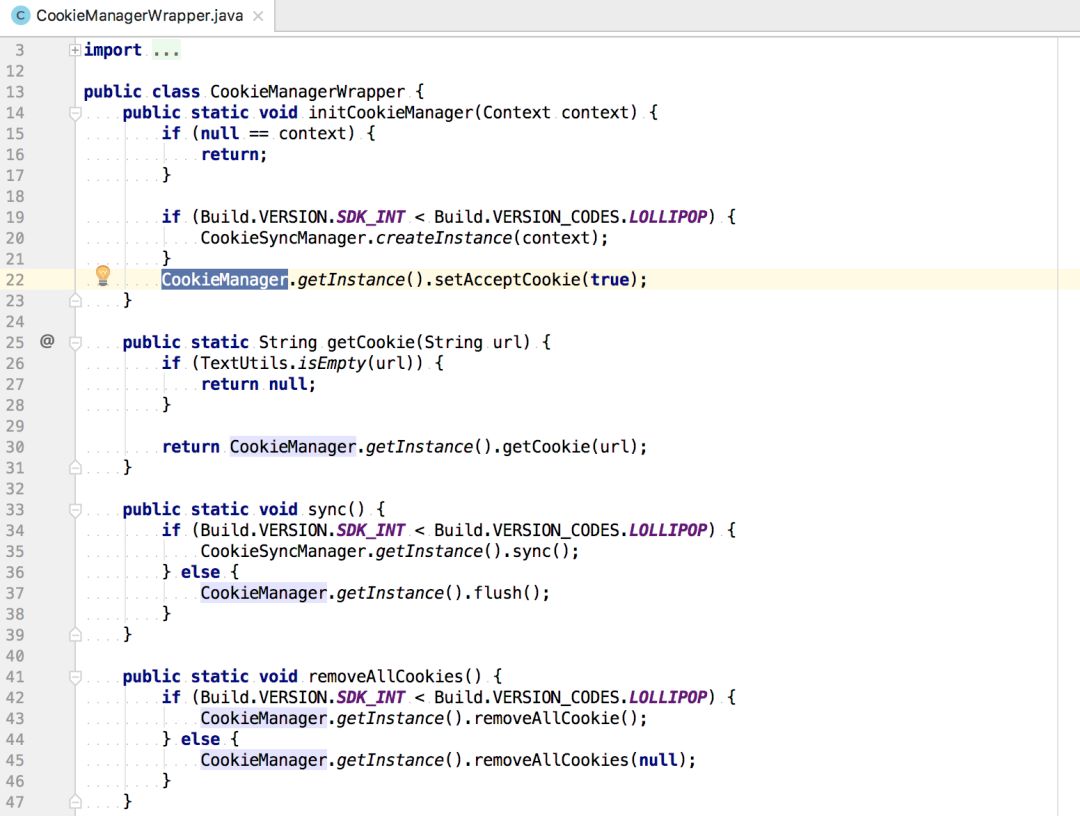Click the 'true' literal on line 22

tap(610, 280)
